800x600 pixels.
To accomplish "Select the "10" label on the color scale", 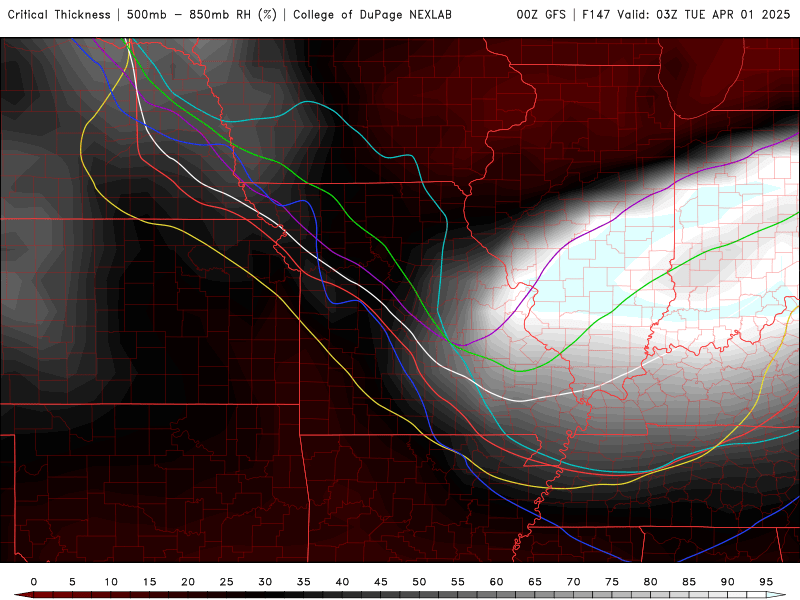I will coord(111,582).
